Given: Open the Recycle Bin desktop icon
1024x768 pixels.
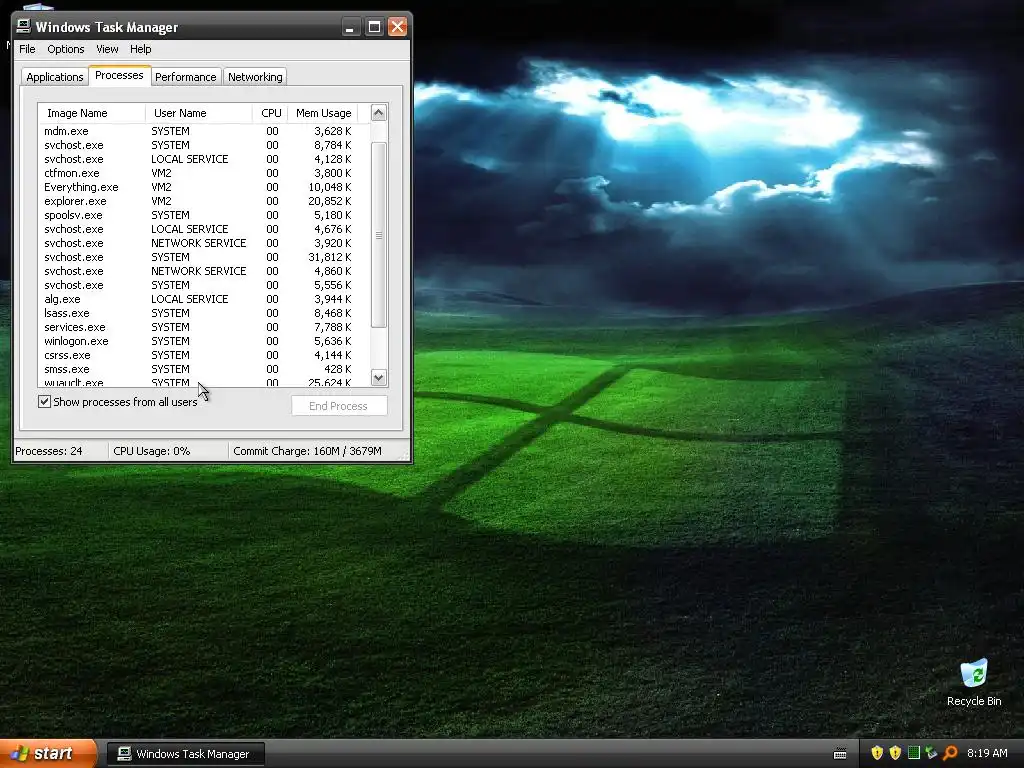Looking at the screenshot, I should coord(974,683).
